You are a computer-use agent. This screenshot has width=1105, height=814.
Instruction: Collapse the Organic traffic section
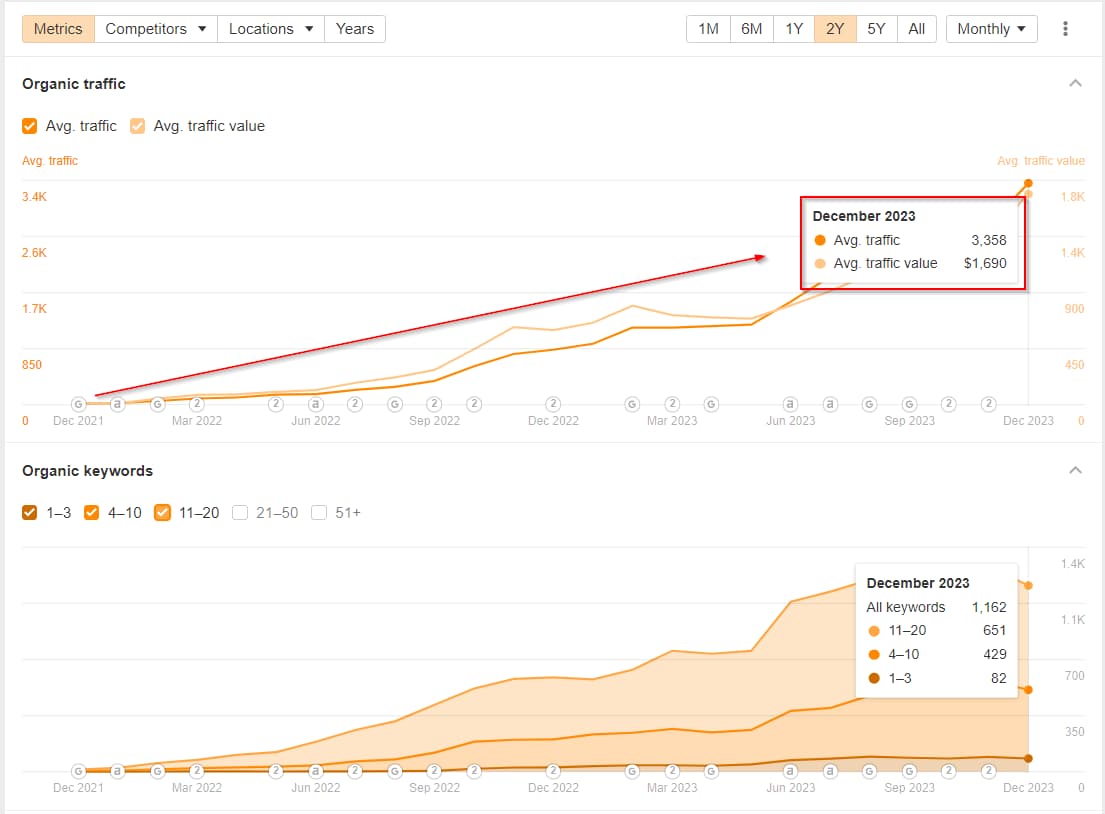point(1075,83)
